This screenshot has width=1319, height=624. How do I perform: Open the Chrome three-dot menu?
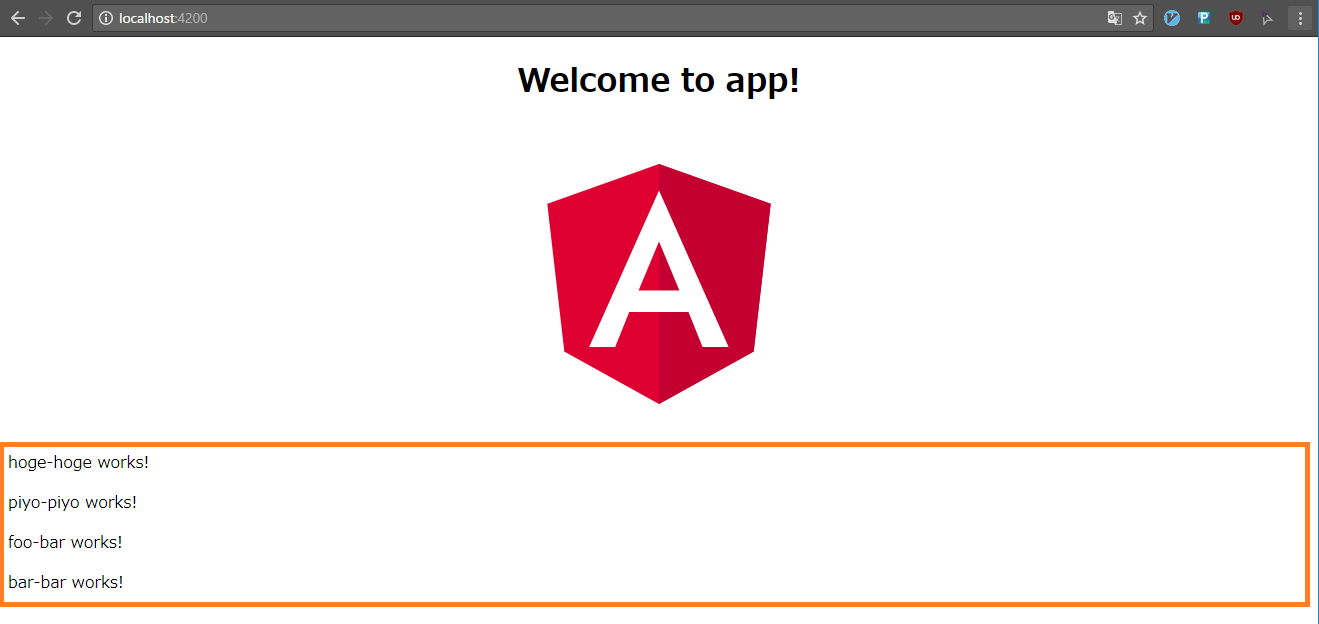[x=1300, y=18]
